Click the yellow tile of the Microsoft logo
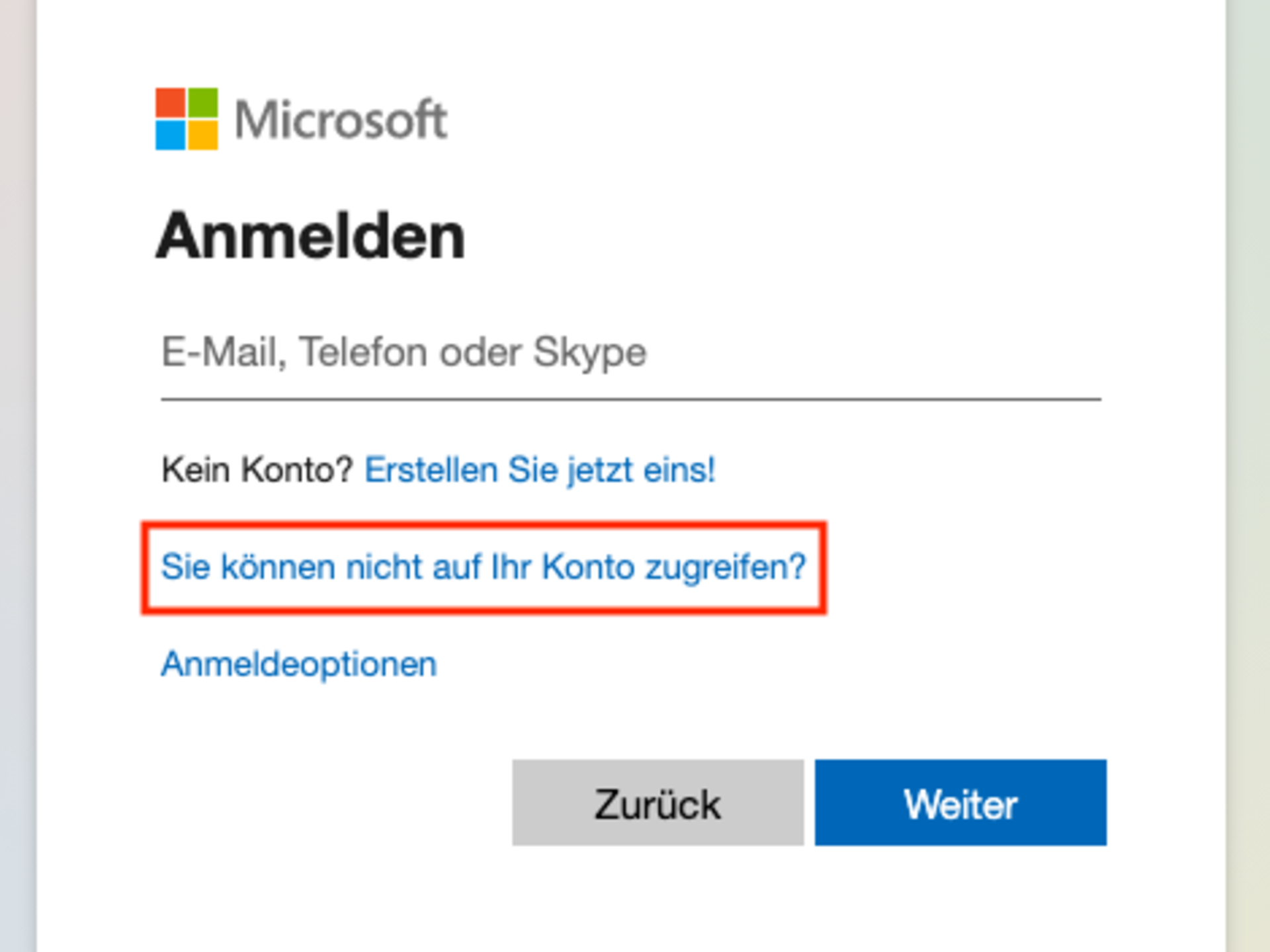The image size is (1270, 952). tap(204, 138)
